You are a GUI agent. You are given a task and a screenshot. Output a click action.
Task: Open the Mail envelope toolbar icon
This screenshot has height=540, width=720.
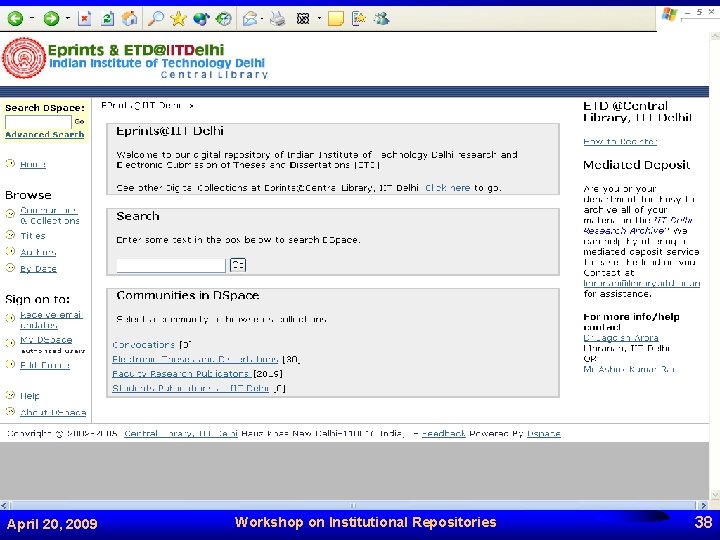click(250, 19)
